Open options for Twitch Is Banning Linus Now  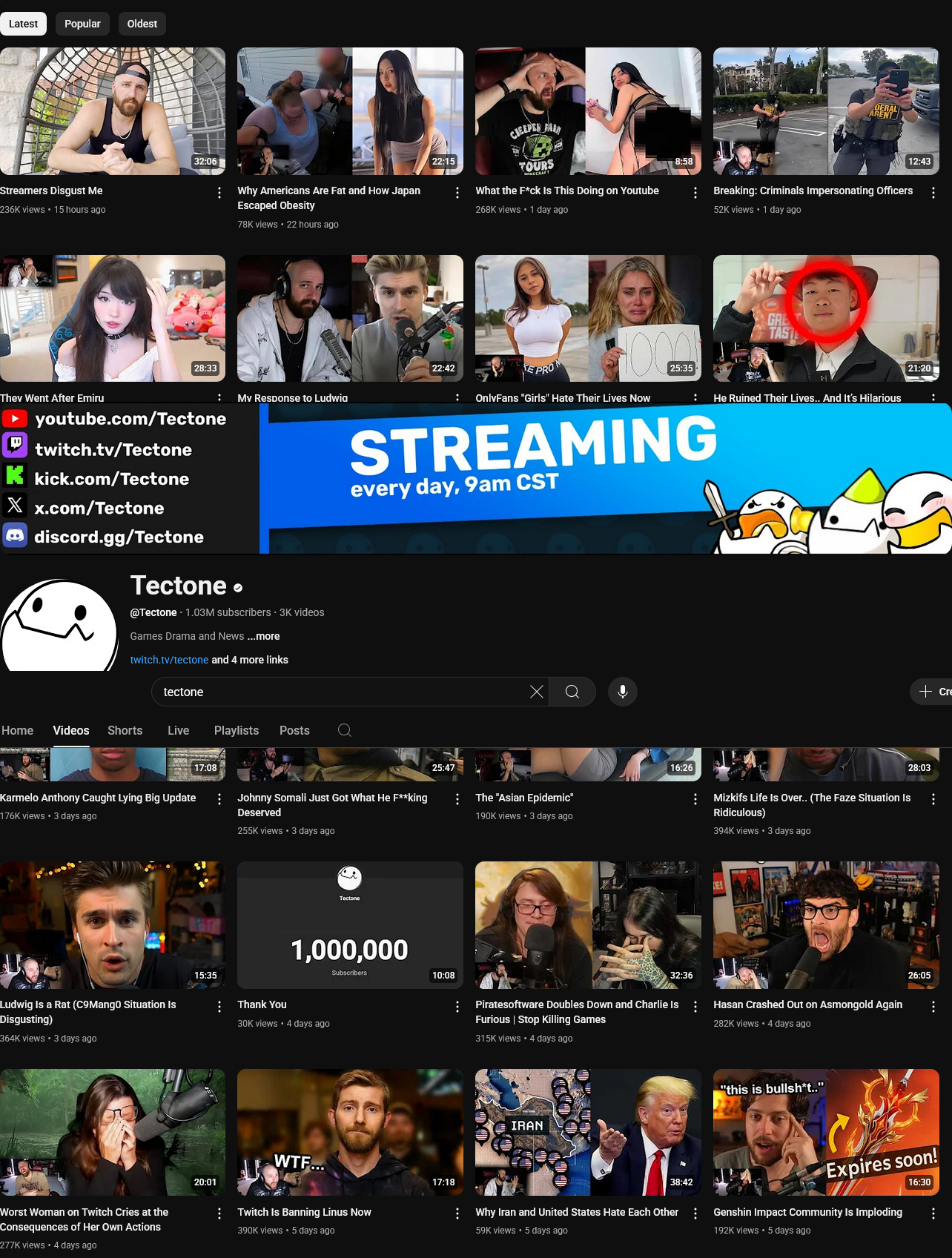point(457,1214)
